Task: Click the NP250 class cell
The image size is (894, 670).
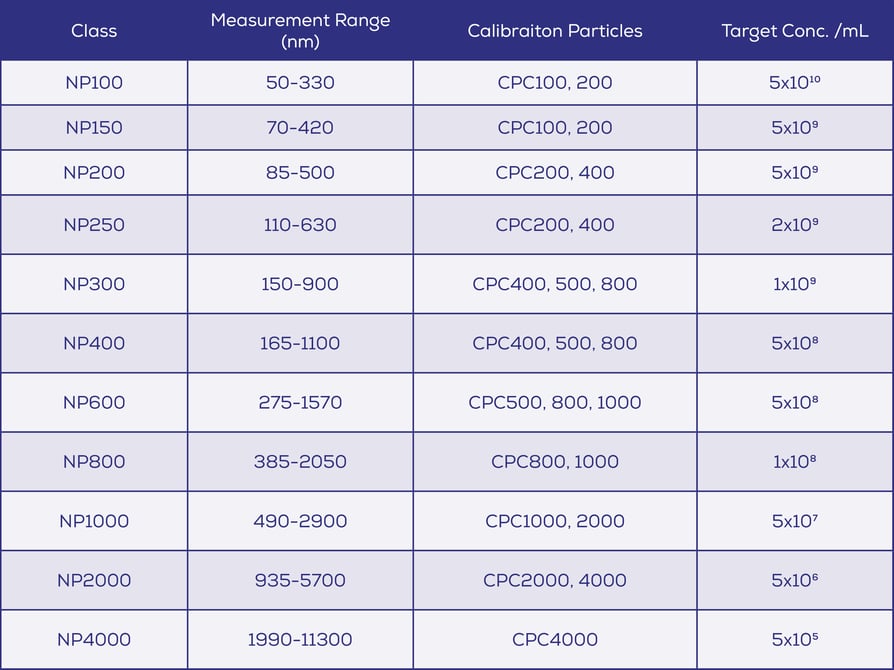Action: click(x=94, y=225)
